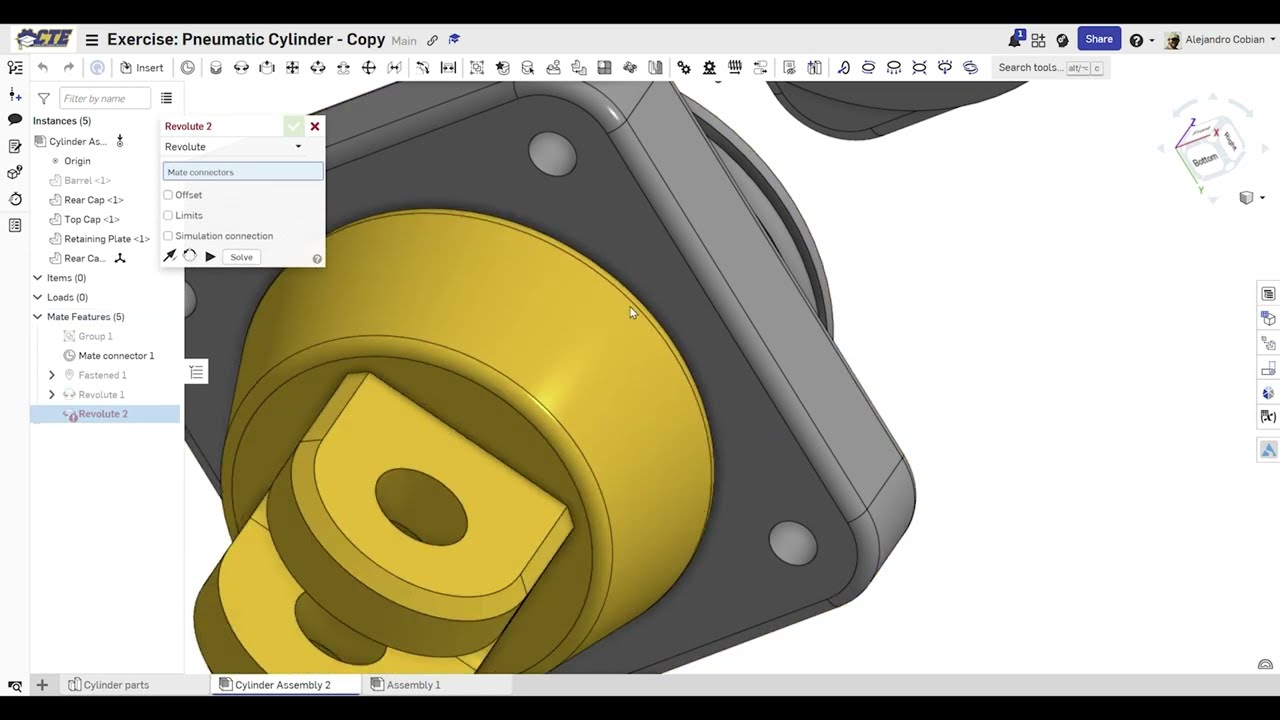Insert parts via the Insert button
Viewport: 1280px width, 720px height.
[141, 68]
